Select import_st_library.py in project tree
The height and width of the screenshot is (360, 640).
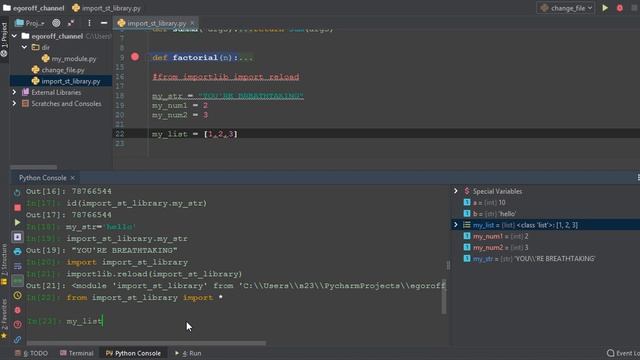[66, 81]
